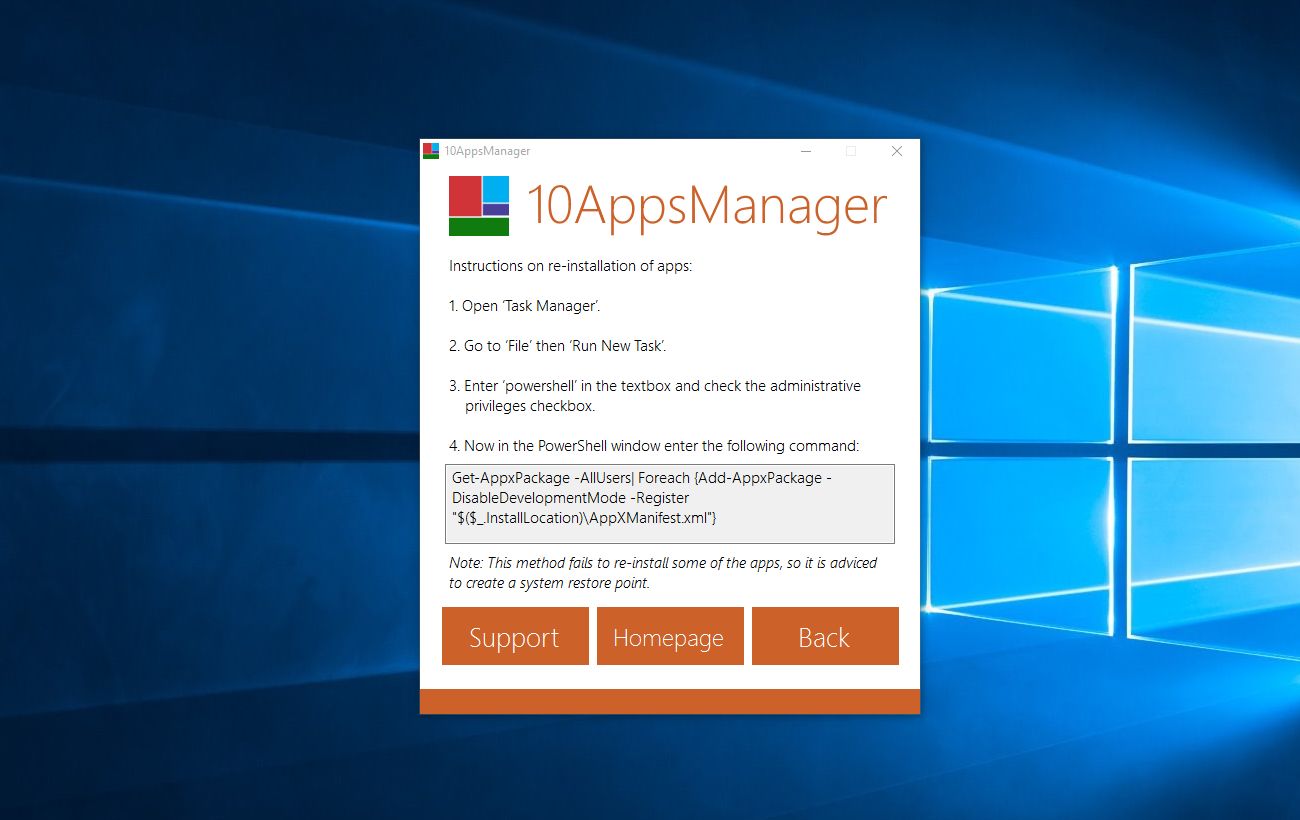This screenshot has width=1300, height=820.
Task: Minimize the 10AppsManager window
Action: pos(805,151)
